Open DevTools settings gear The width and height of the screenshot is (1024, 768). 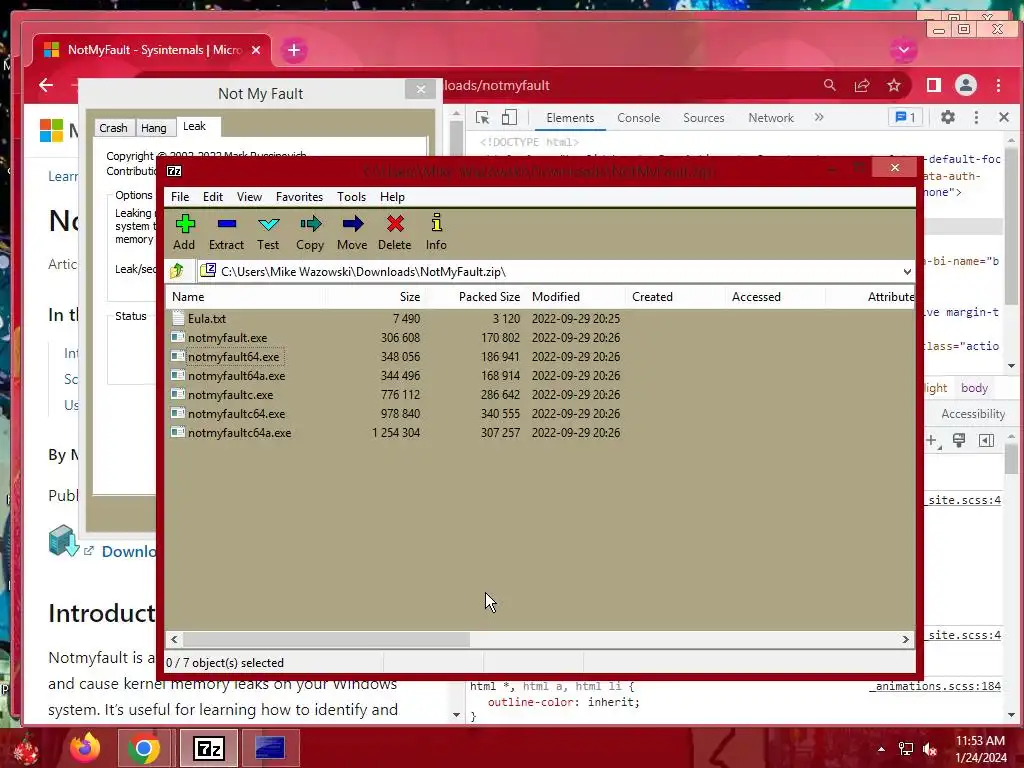pyautogui.click(x=948, y=118)
